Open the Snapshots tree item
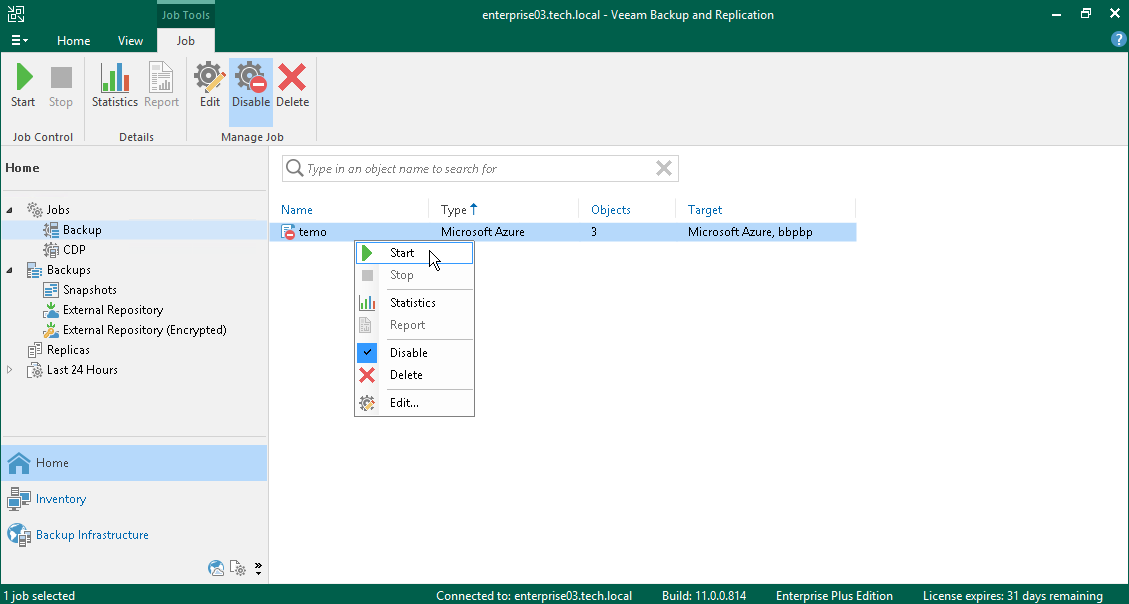This screenshot has height=604, width=1129. [89, 290]
